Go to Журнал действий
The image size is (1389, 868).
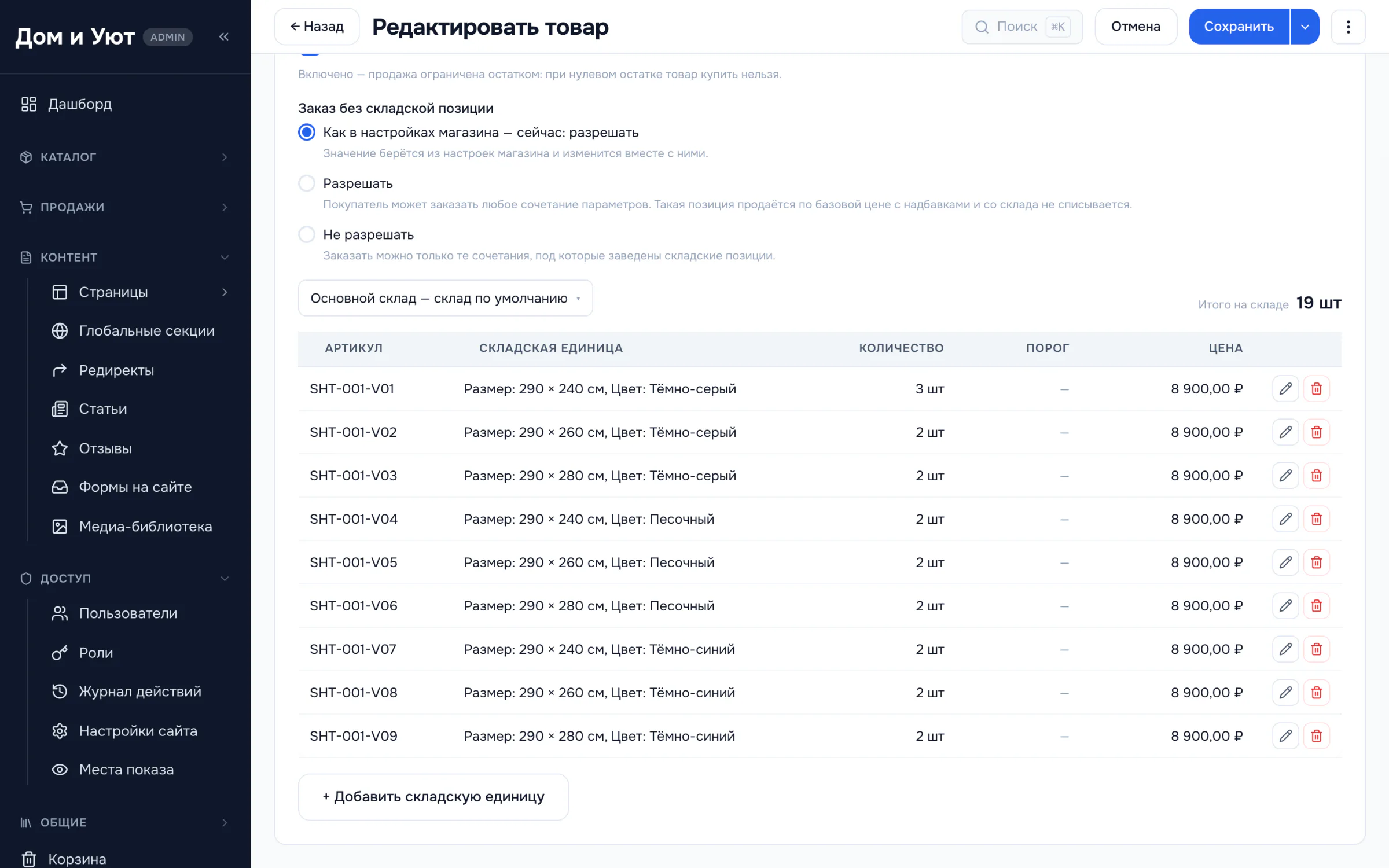click(x=139, y=692)
